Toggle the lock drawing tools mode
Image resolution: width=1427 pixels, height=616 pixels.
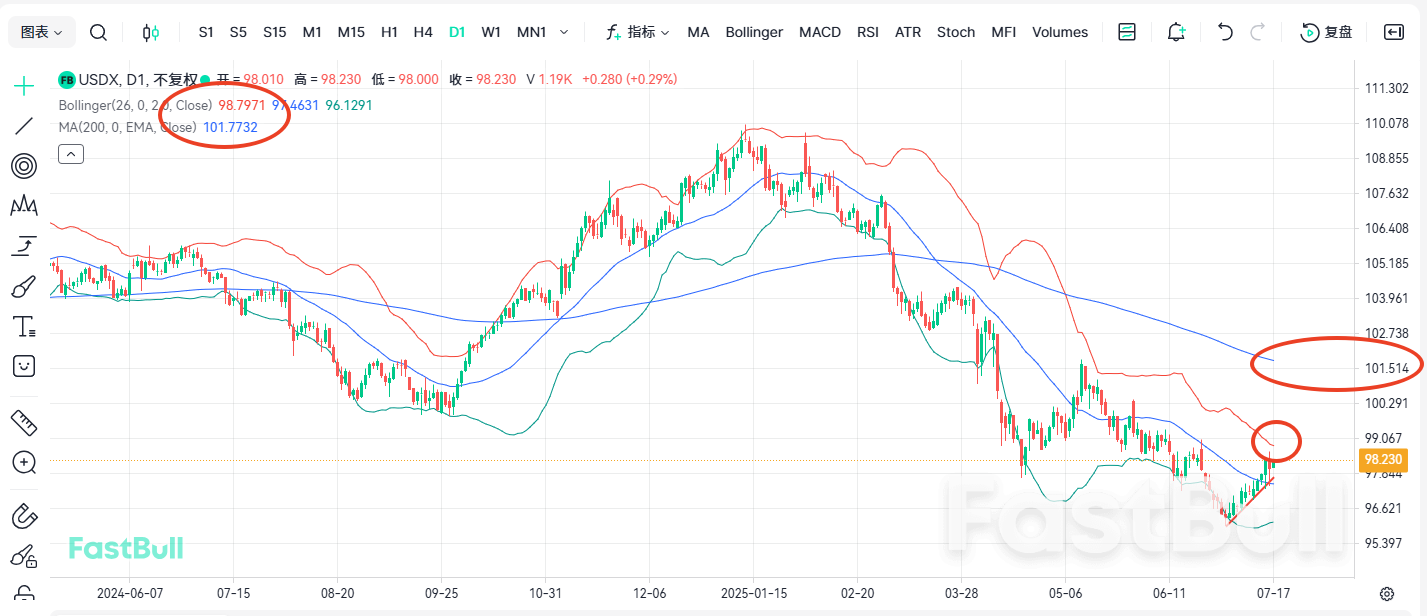tap(24, 556)
